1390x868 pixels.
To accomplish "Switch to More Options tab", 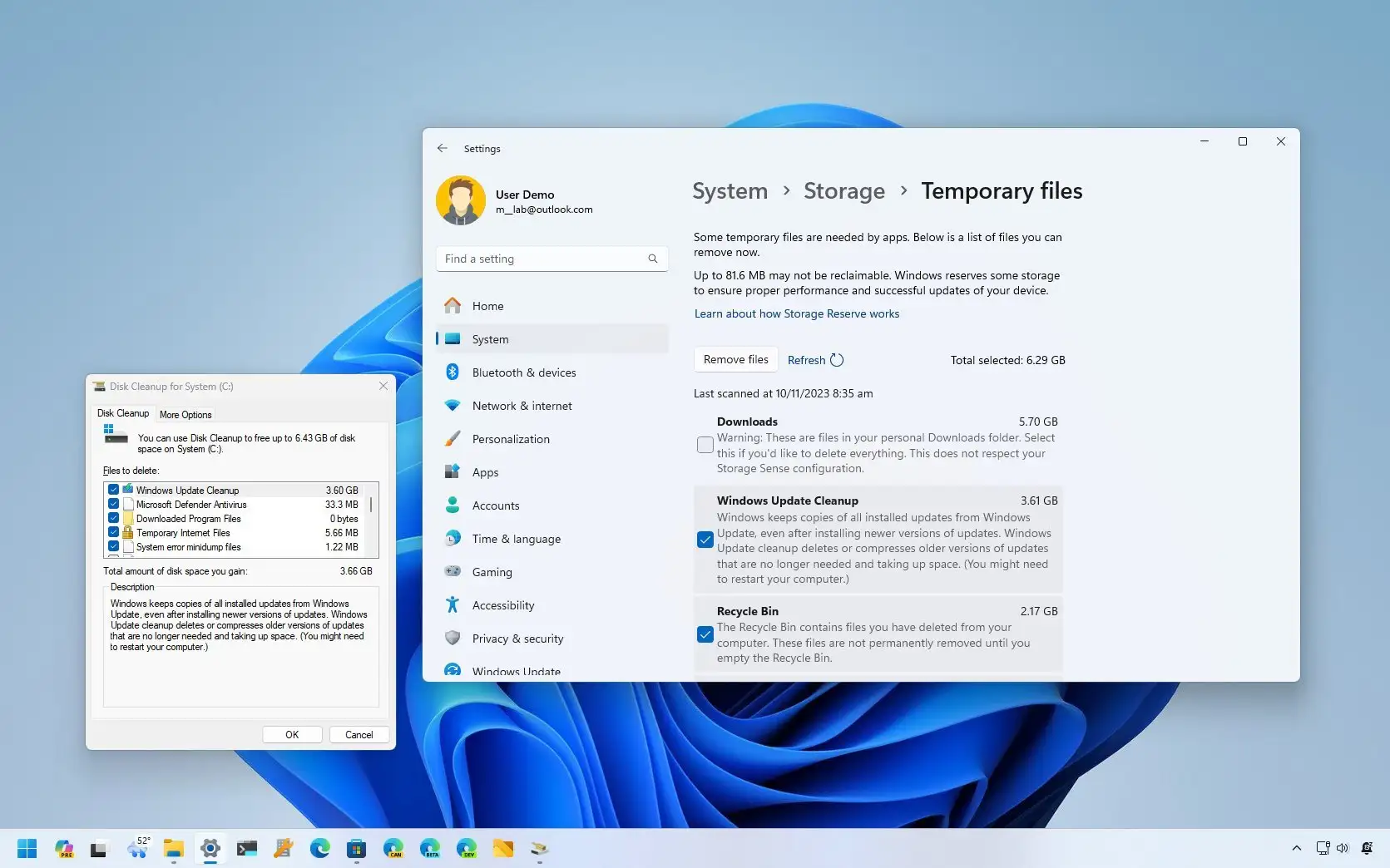I will click(x=185, y=415).
